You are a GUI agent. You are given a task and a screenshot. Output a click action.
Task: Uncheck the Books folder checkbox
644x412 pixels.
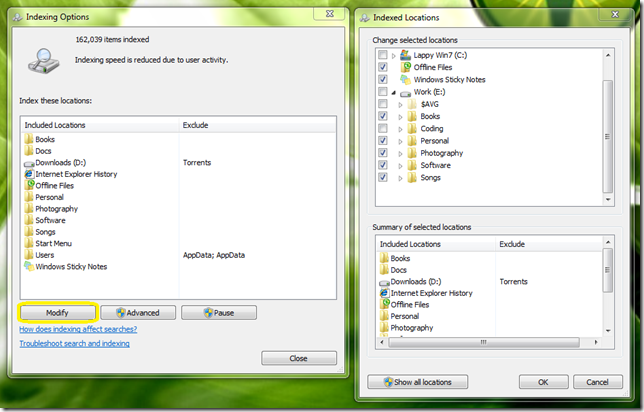[x=383, y=116]
